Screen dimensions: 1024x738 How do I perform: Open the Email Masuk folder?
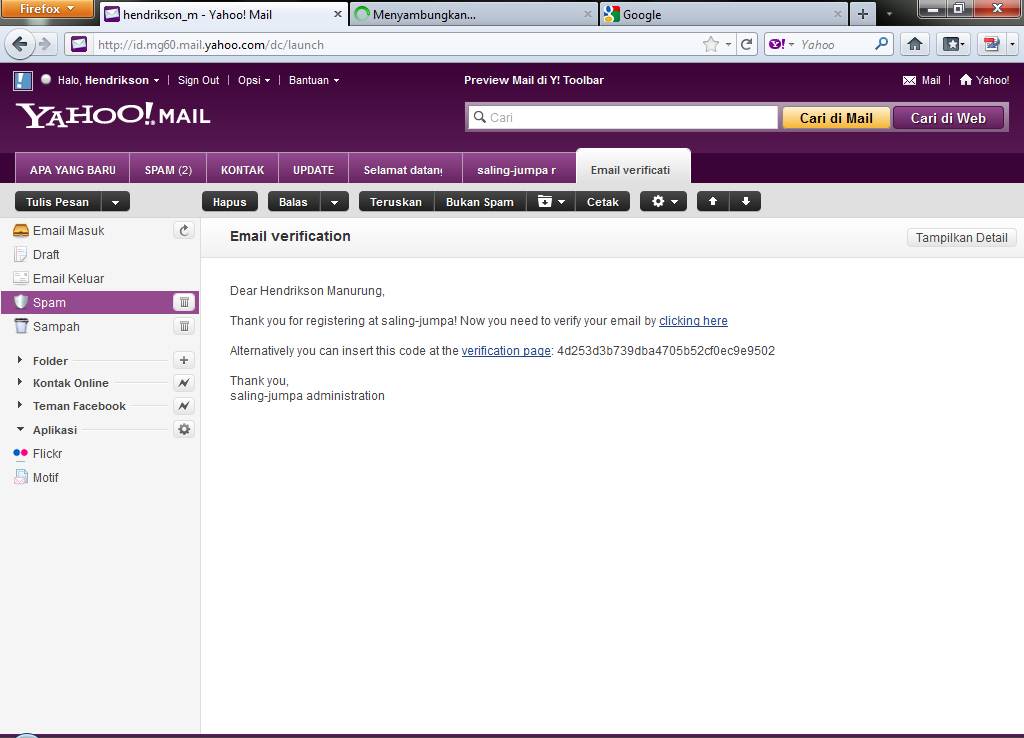(68, 231)
